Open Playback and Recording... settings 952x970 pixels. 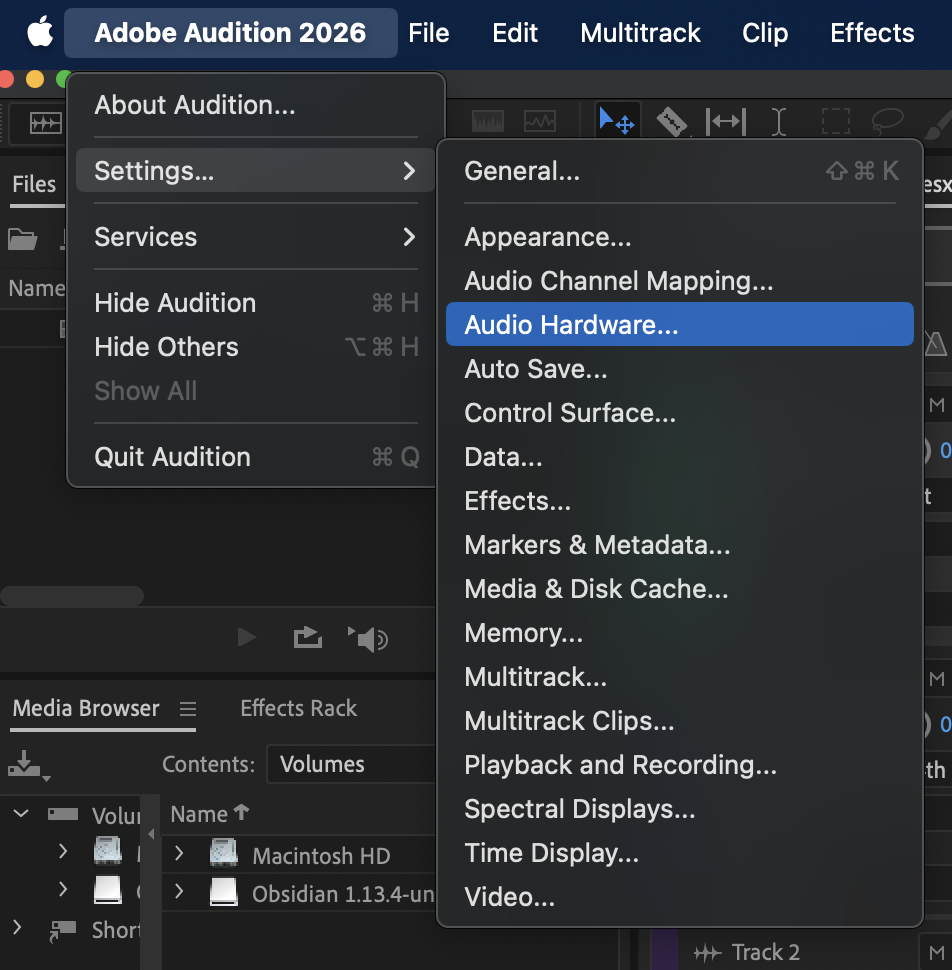[680, 765]
